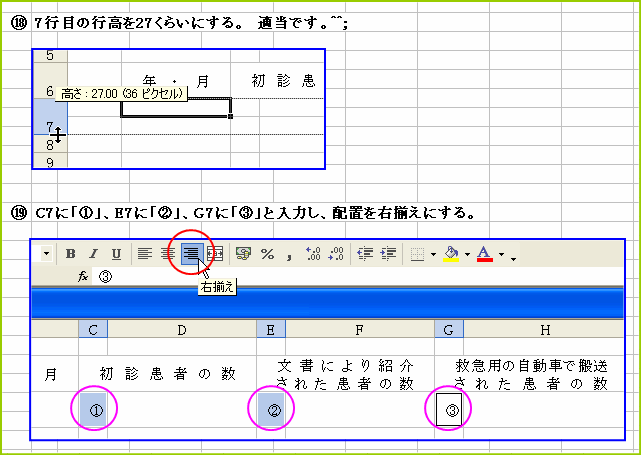Select row 8 header in the upper sheet
Image resolution: width=641 pixels, height=455 pixels.
coord(50,144)
